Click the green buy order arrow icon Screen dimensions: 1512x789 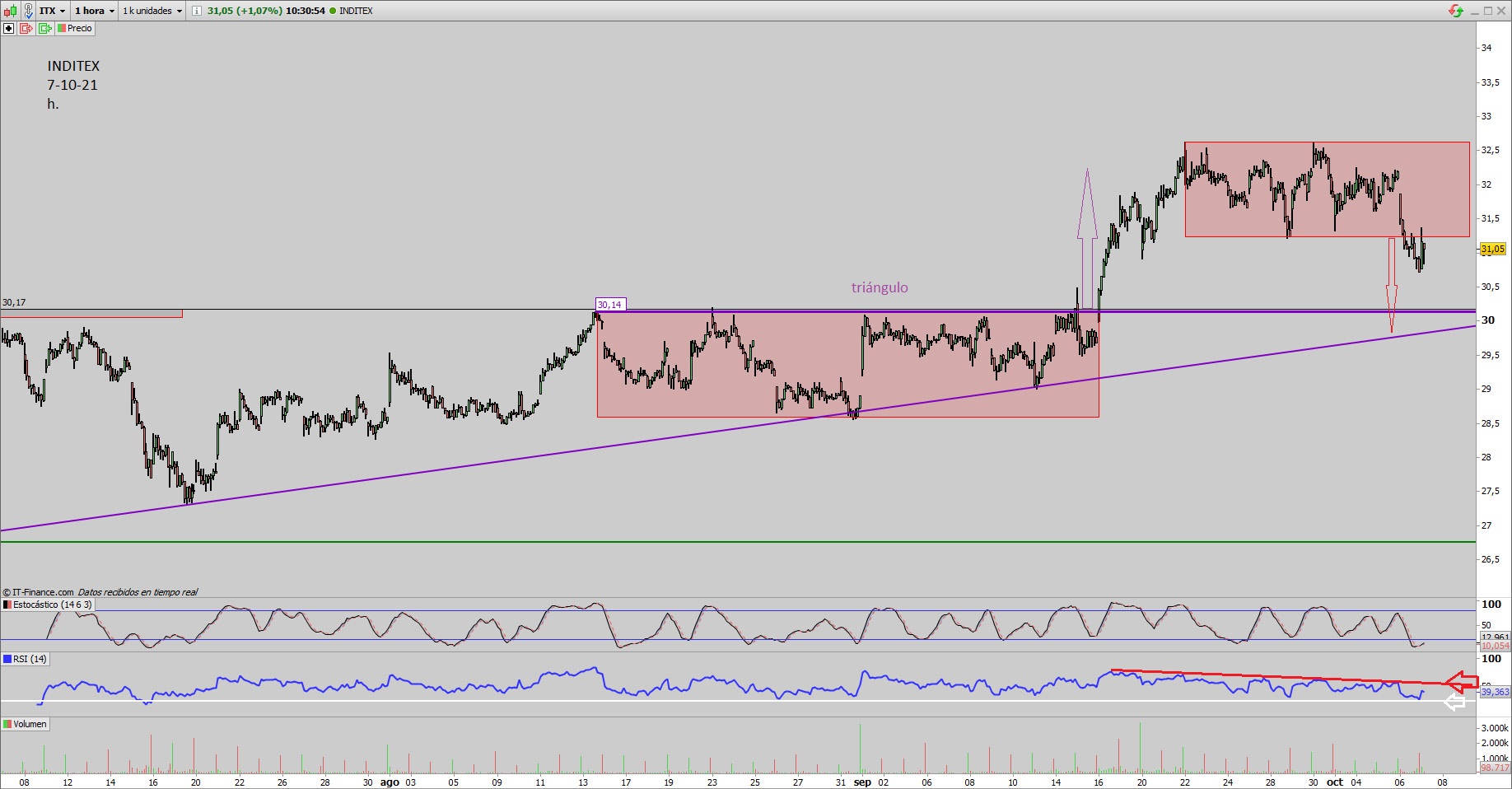pyautogui.click(x=44, y=28)
